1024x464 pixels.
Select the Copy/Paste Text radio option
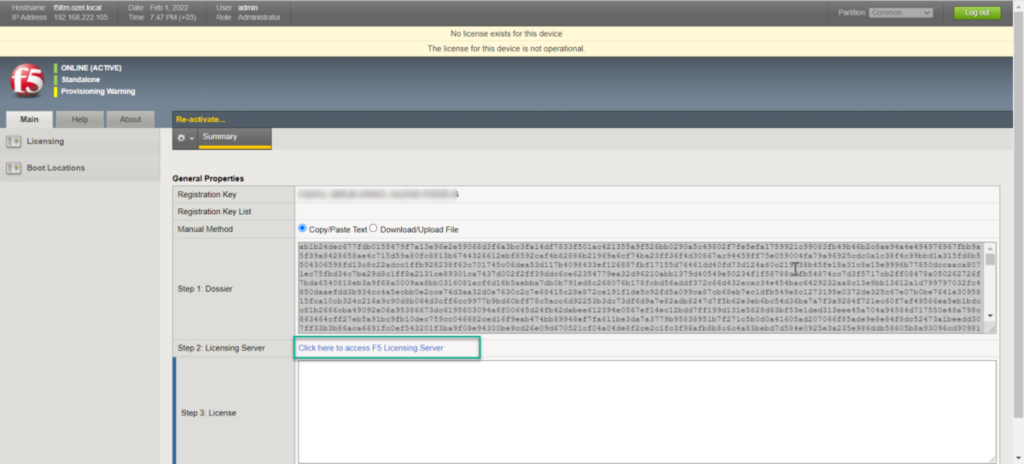click(302, 229)
